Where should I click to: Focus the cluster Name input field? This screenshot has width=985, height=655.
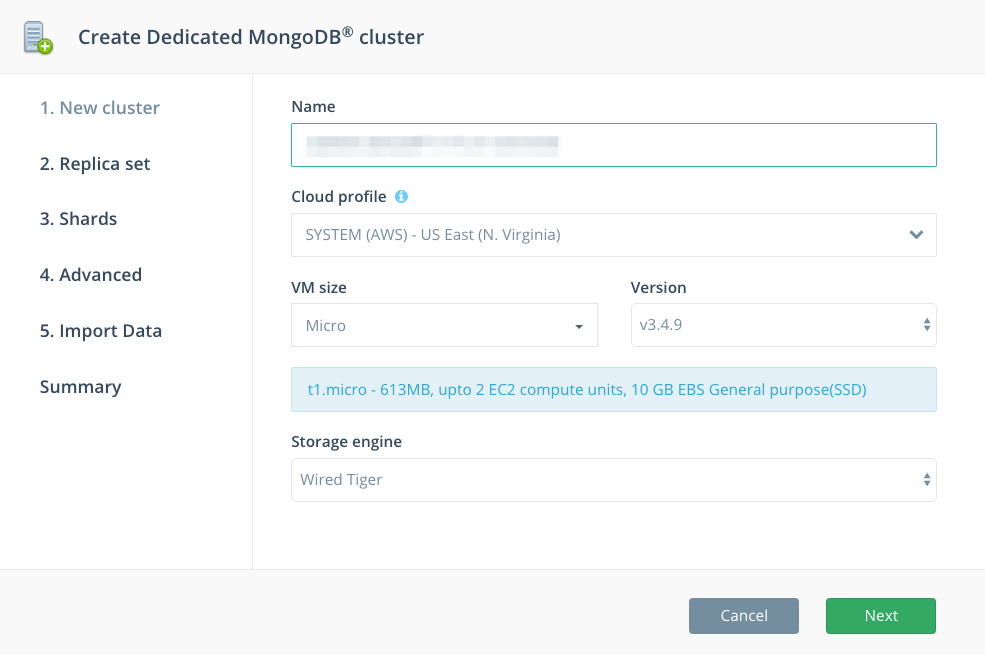click(x=614, y=145)
